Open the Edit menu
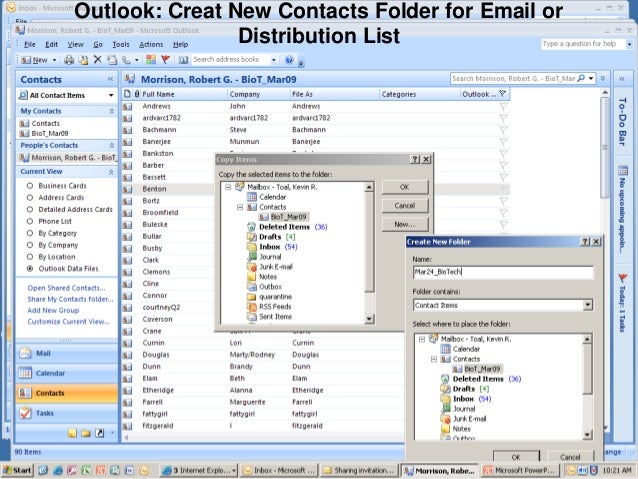The height and width of the screenshot is (479, 638). tap(51, 44)
